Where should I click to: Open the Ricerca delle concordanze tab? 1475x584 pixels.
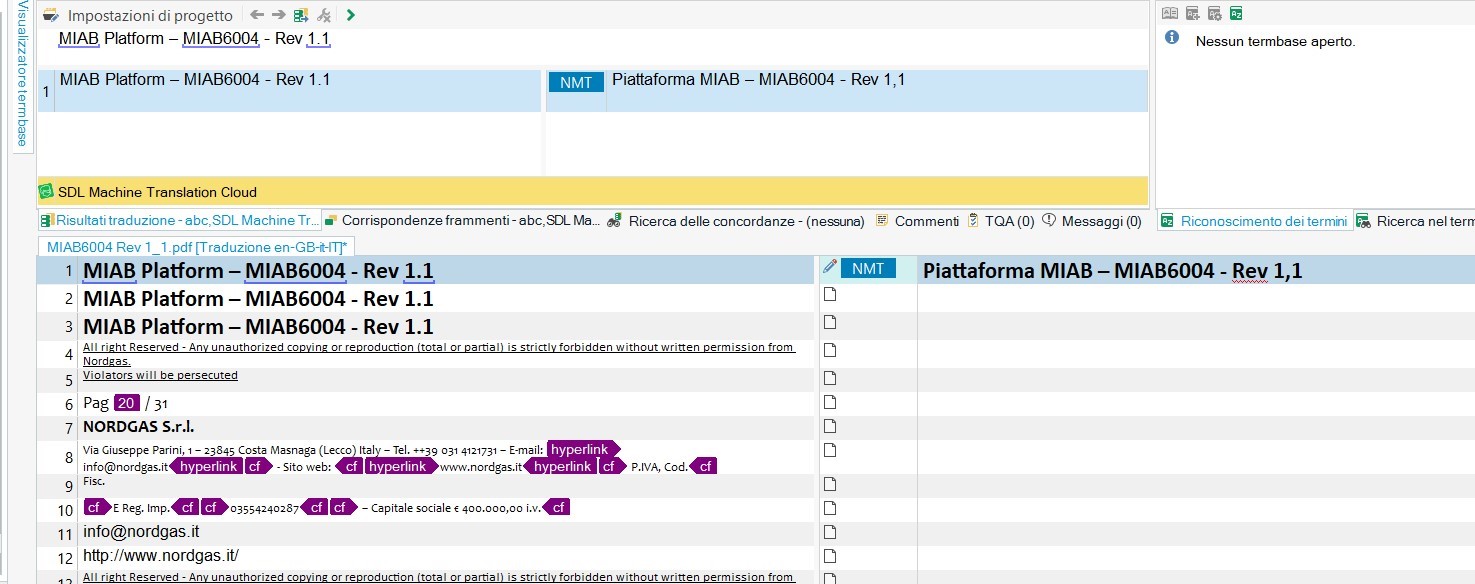735,221
